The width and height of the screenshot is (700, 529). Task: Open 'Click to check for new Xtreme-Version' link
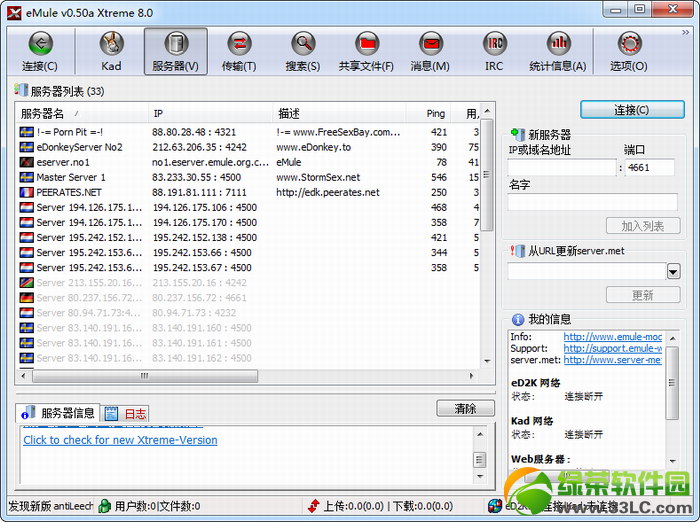121,440
